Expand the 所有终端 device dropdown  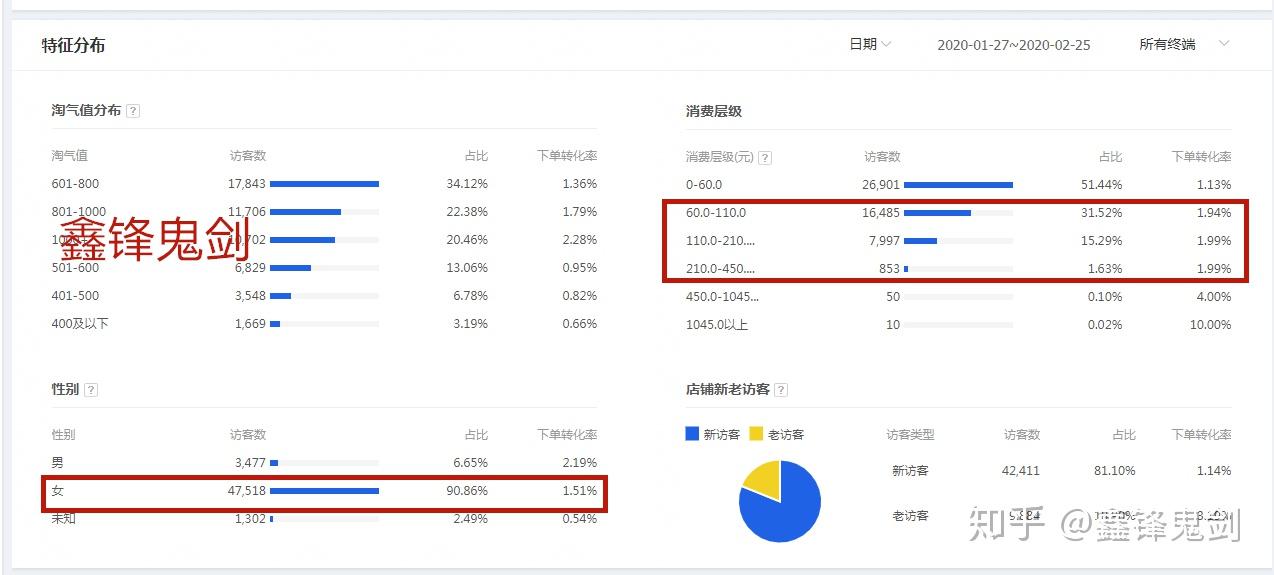pyautogui.click(x=1184, y=44)
